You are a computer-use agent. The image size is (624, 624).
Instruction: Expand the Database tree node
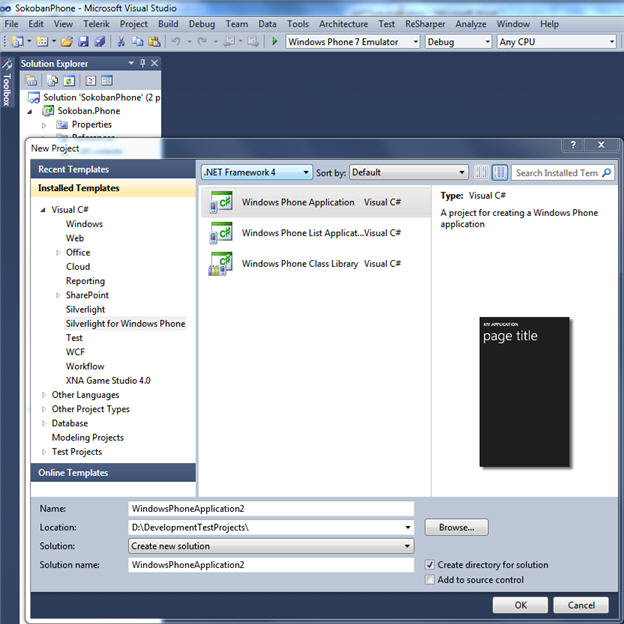click(x=44, y=423)
